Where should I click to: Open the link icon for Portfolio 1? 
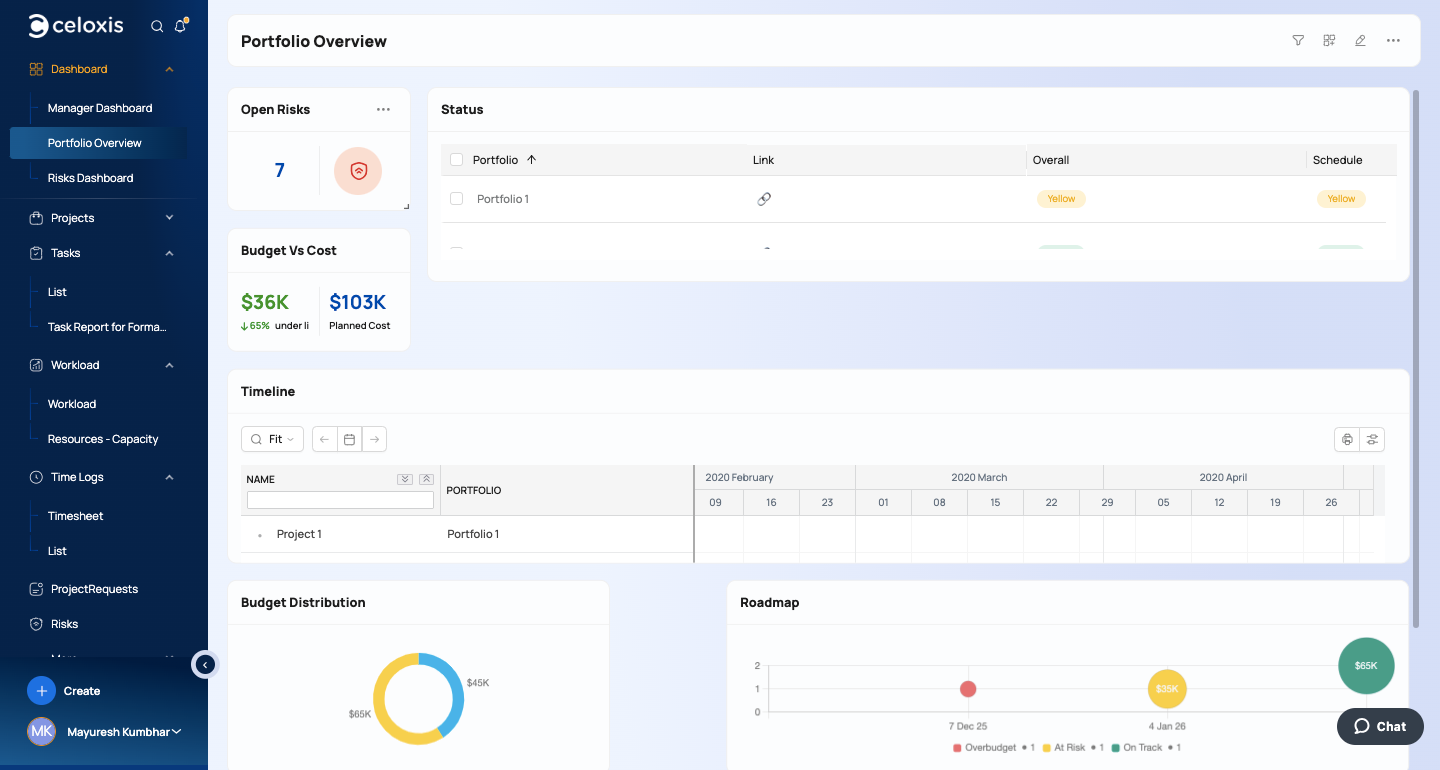point(764,199)
